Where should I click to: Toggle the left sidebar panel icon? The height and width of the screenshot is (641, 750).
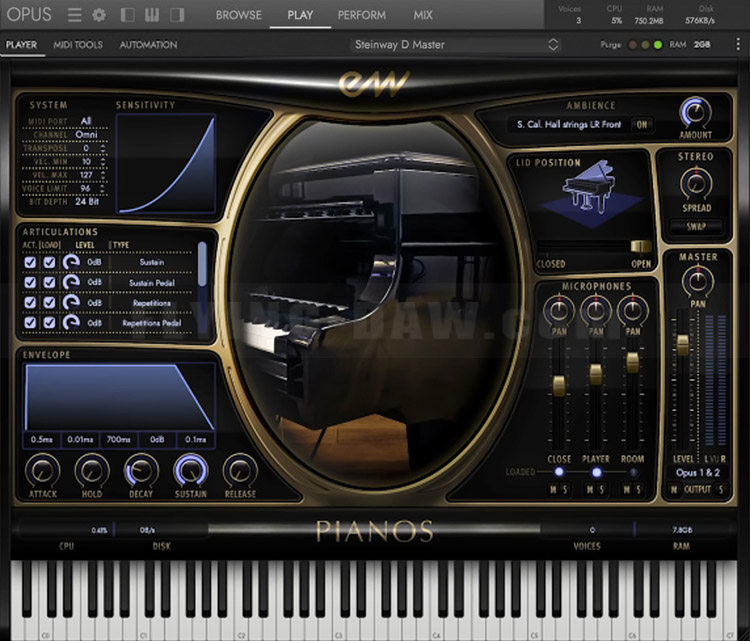(127, 15)
